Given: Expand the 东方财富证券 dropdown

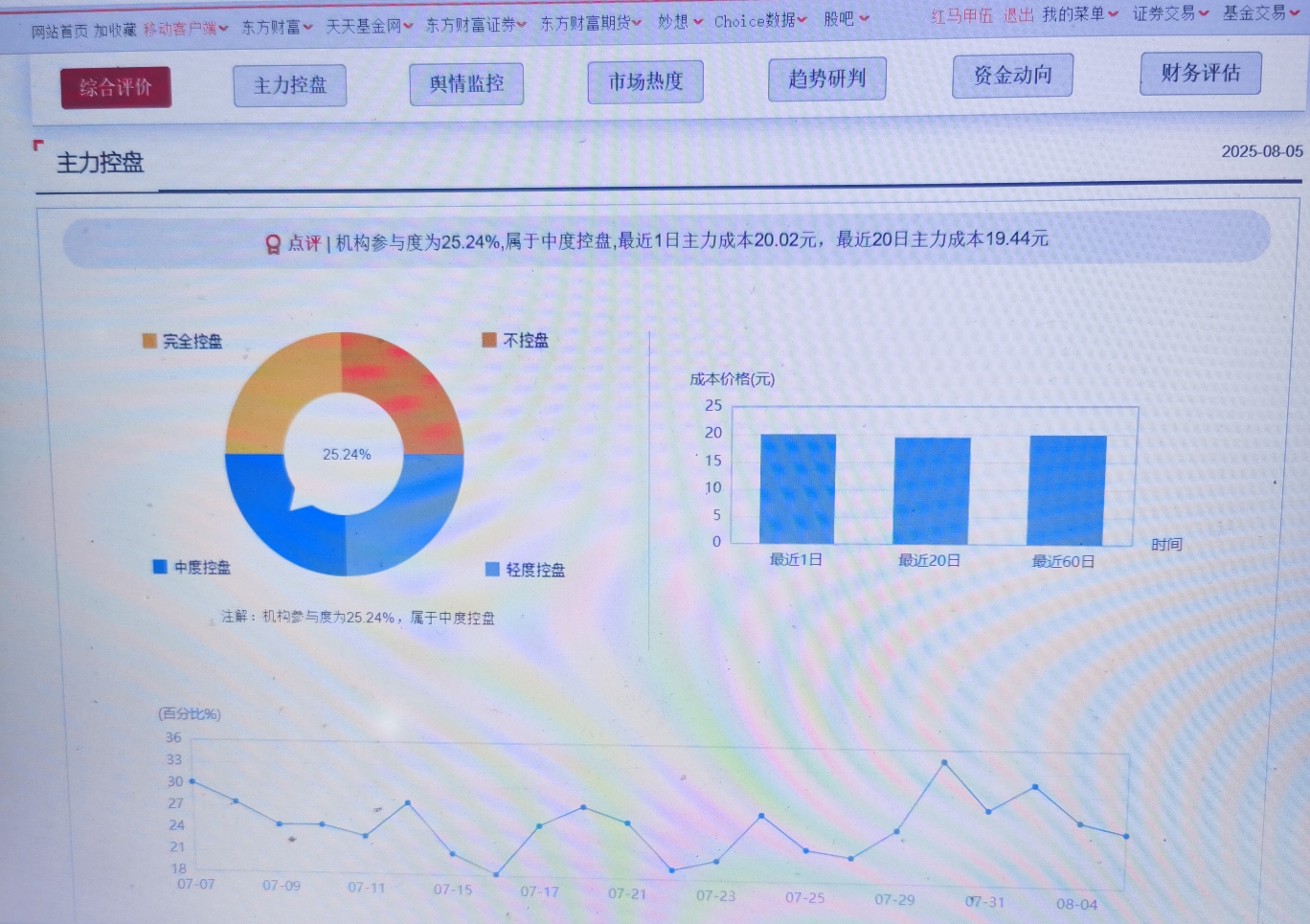Looking at the screenshot, I should tap(476, 24).
